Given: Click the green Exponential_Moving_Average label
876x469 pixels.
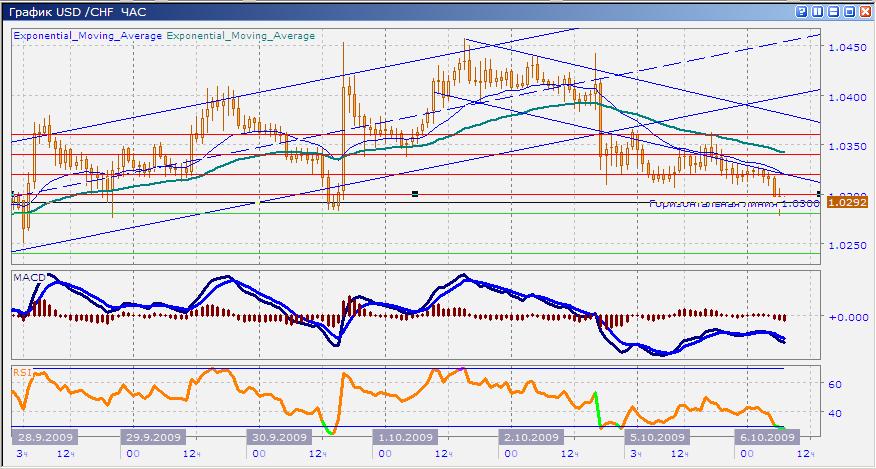Looking at the screenshot, I should point(240,35).
